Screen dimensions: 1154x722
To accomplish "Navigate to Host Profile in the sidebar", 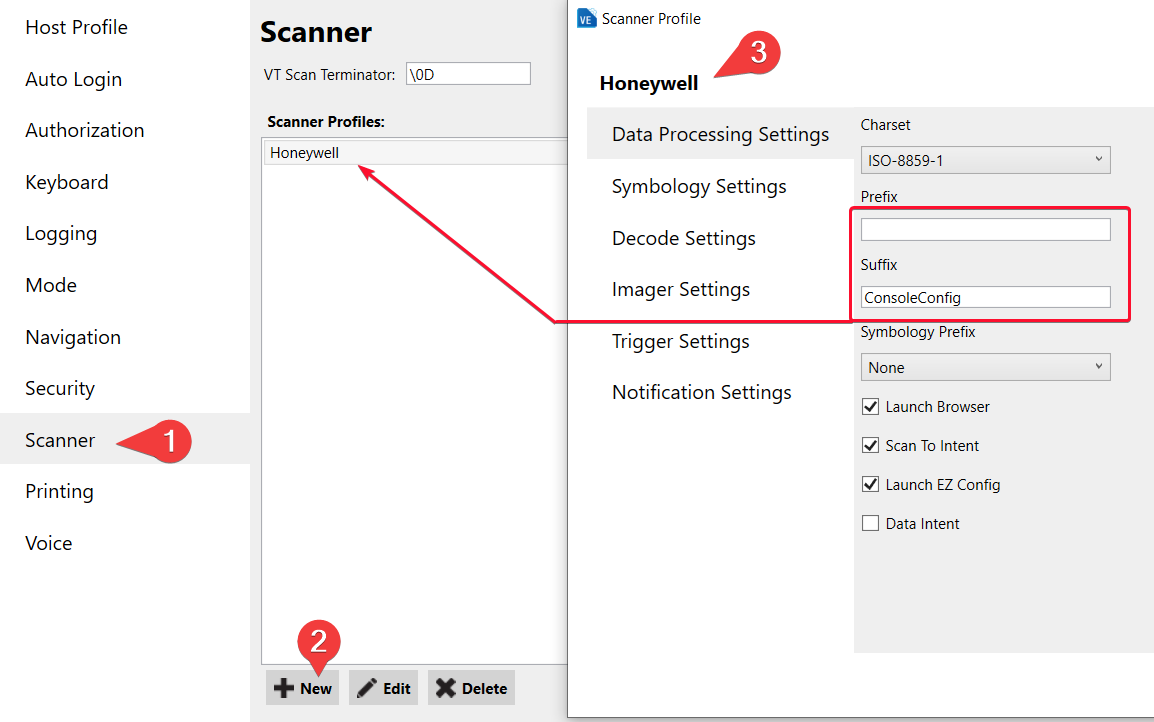I will click(76, 27).
